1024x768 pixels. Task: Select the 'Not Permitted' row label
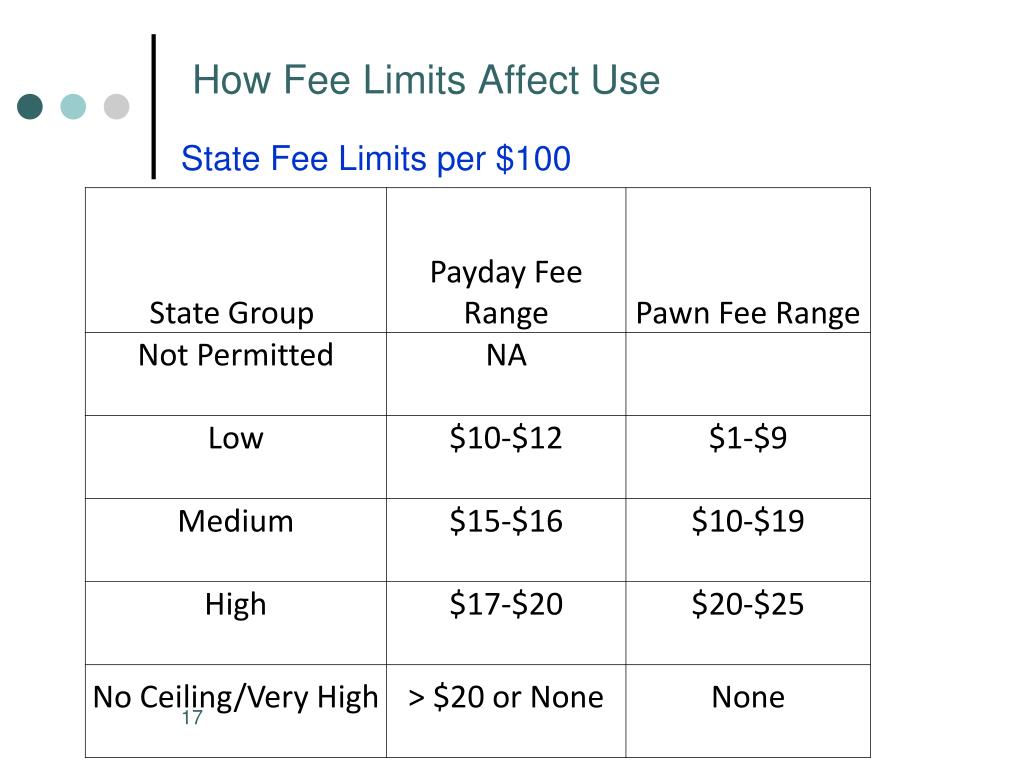[236, 374]
